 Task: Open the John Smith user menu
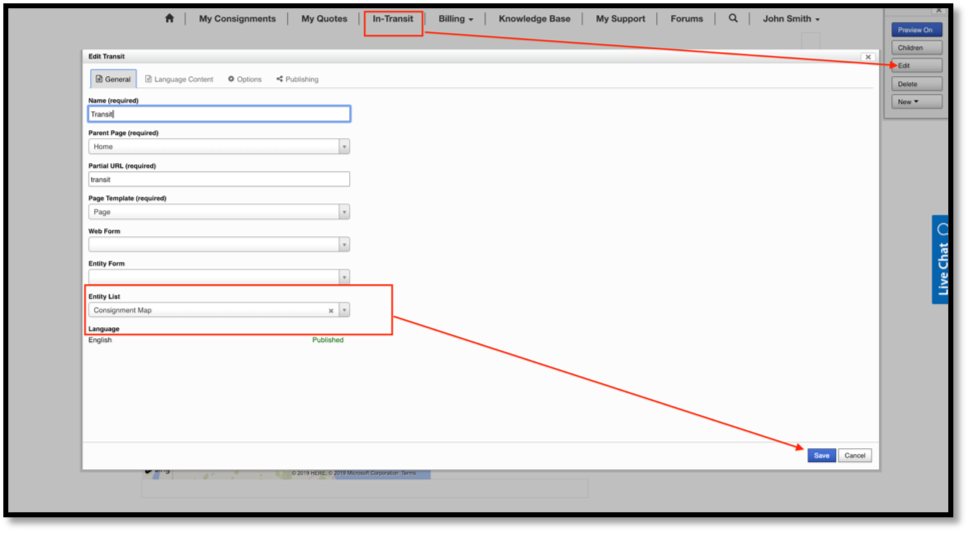point(790,19)
